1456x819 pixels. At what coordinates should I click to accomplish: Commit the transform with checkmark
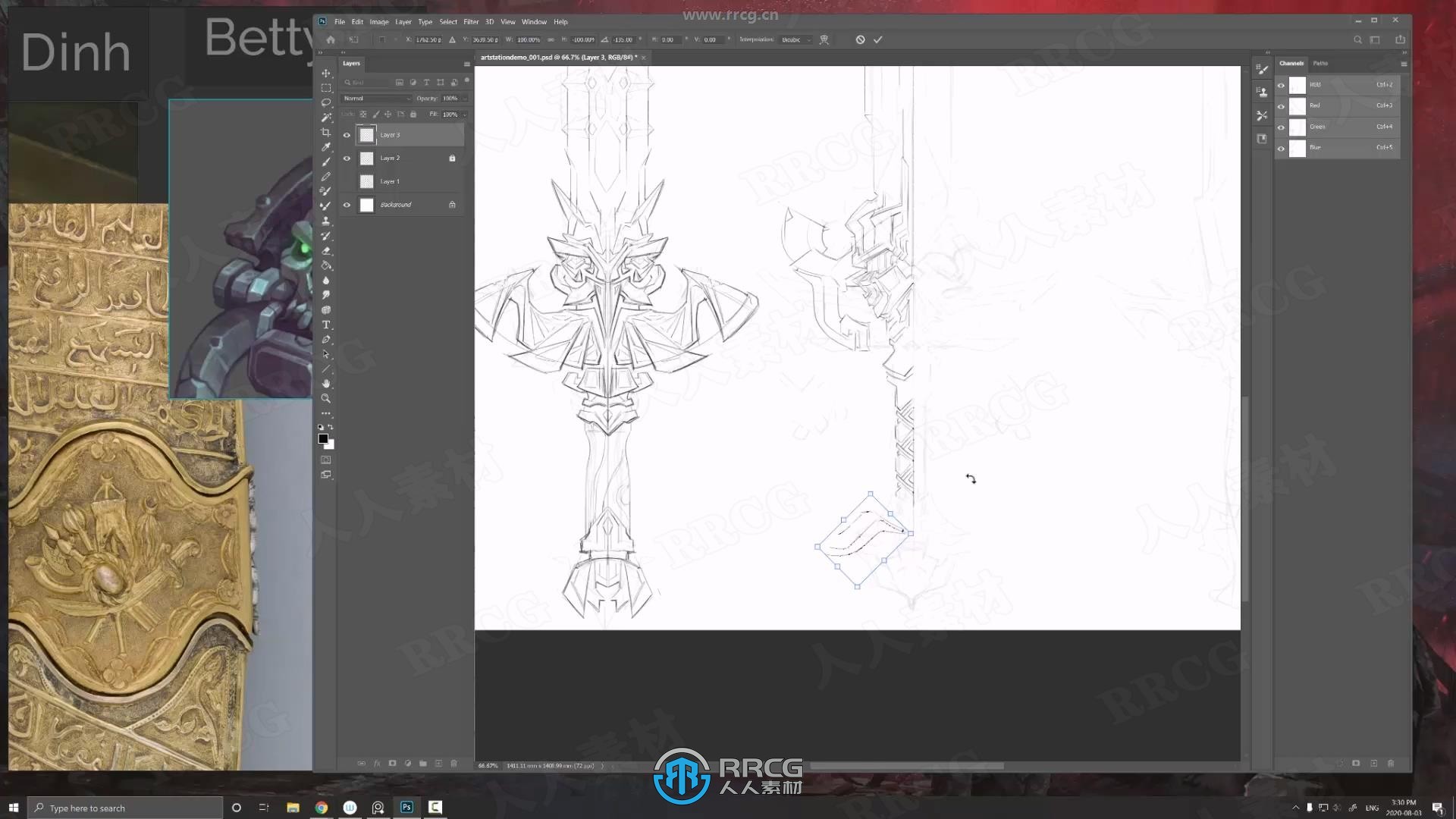(877, 39)
